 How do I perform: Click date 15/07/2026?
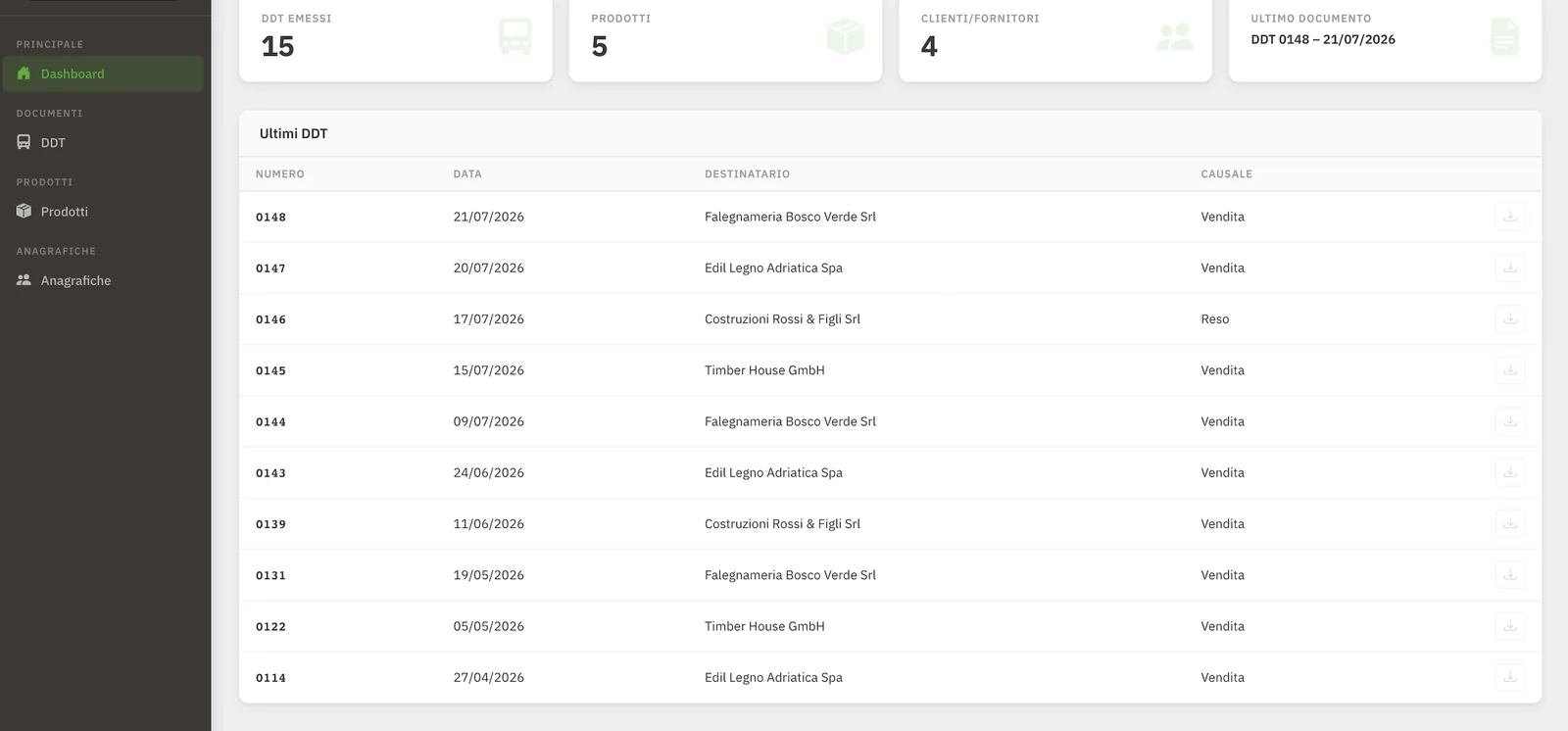488,370
